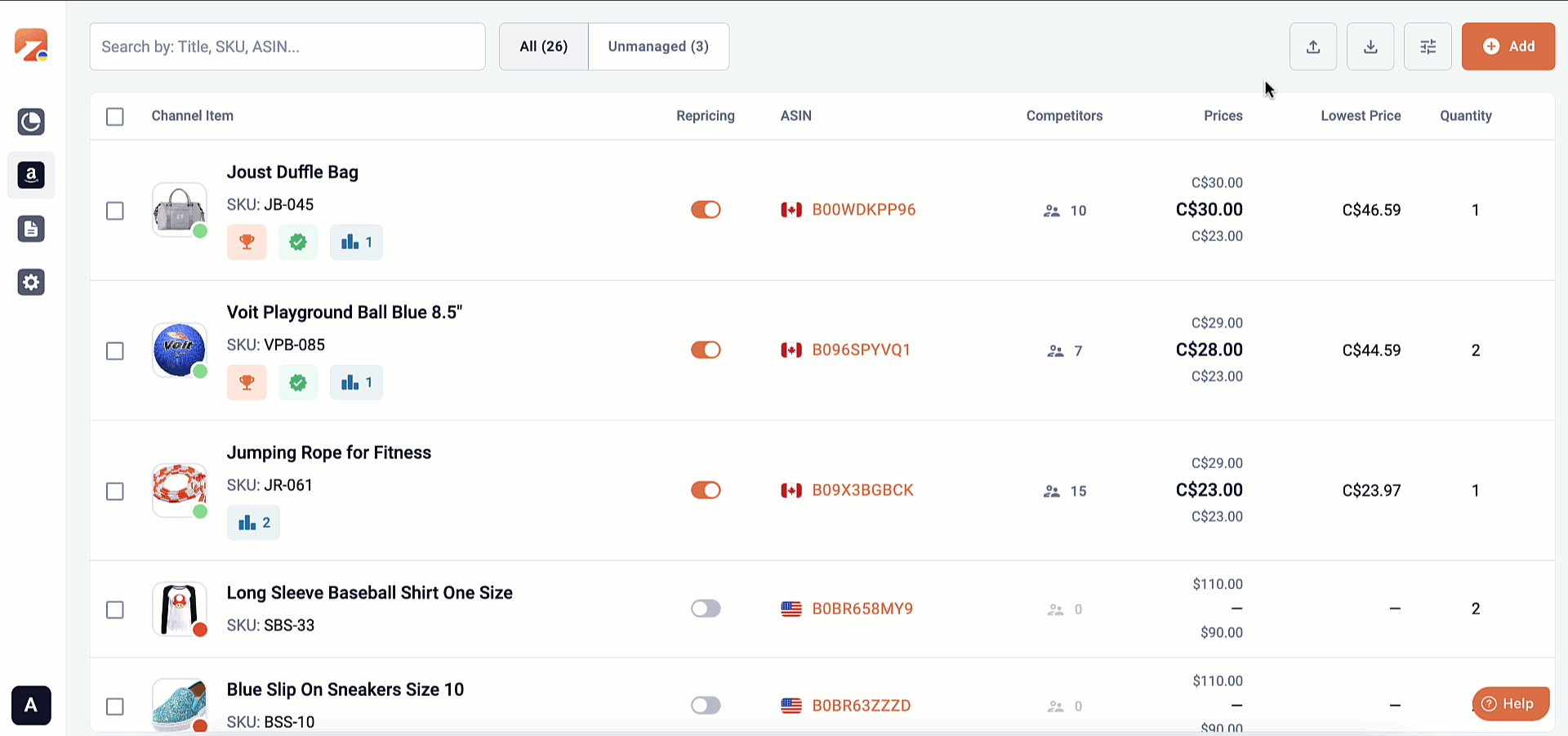Image resolution: width=1568 pixels, height=736 pixels.
Task: Switch to the Unmanaged (3) tab
Action: (658, 47)
